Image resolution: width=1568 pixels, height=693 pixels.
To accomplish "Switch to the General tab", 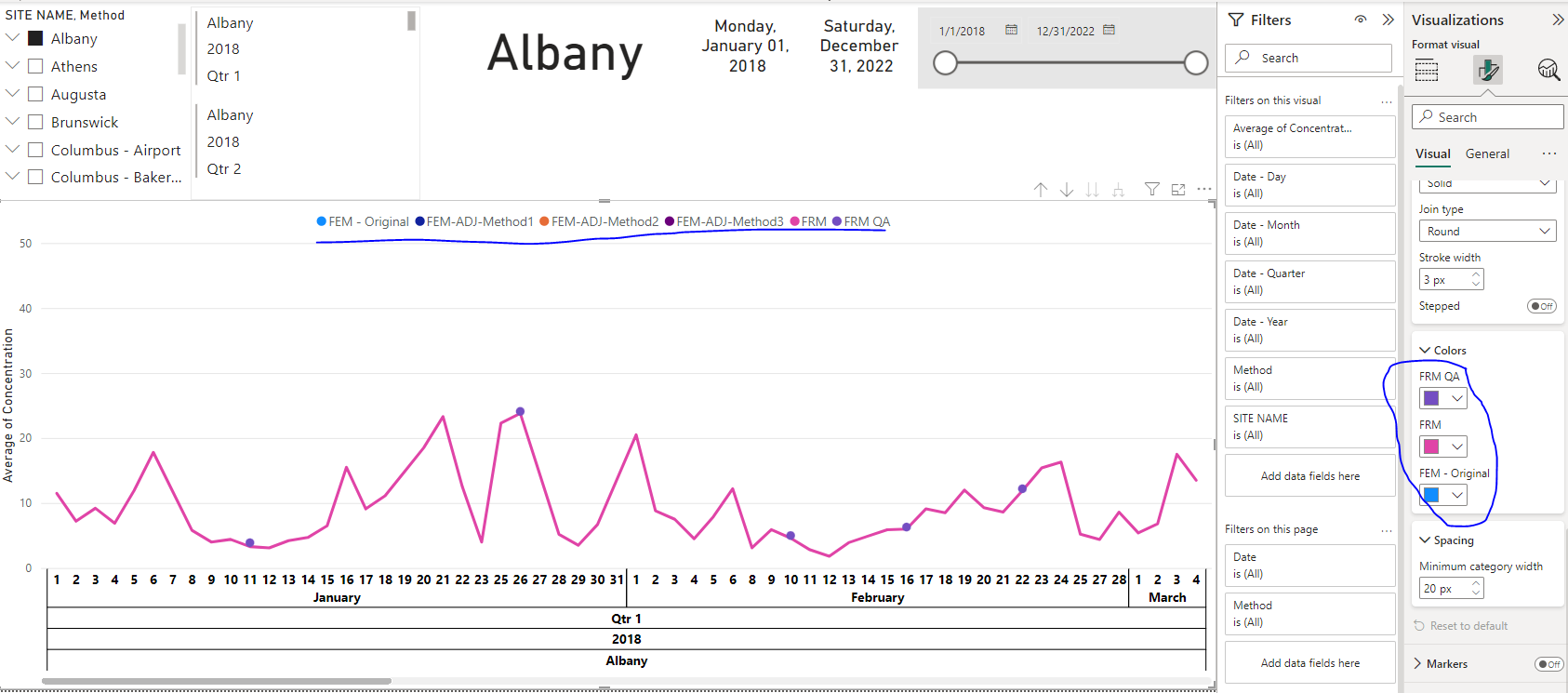I will coord(1488,154).
